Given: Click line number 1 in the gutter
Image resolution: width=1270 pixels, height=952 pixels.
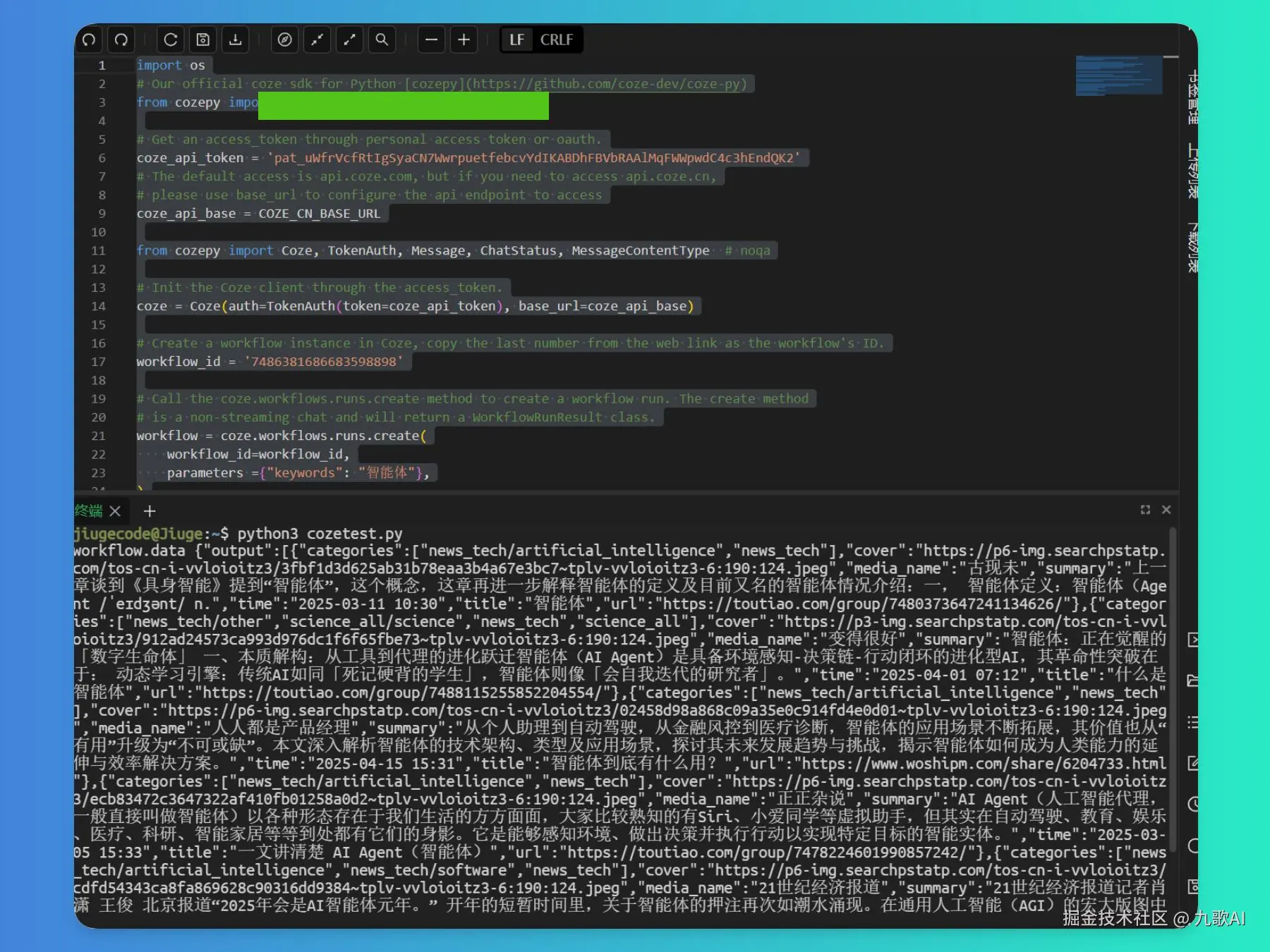Looking at the screenshot, I should click(x=102, y=66).
